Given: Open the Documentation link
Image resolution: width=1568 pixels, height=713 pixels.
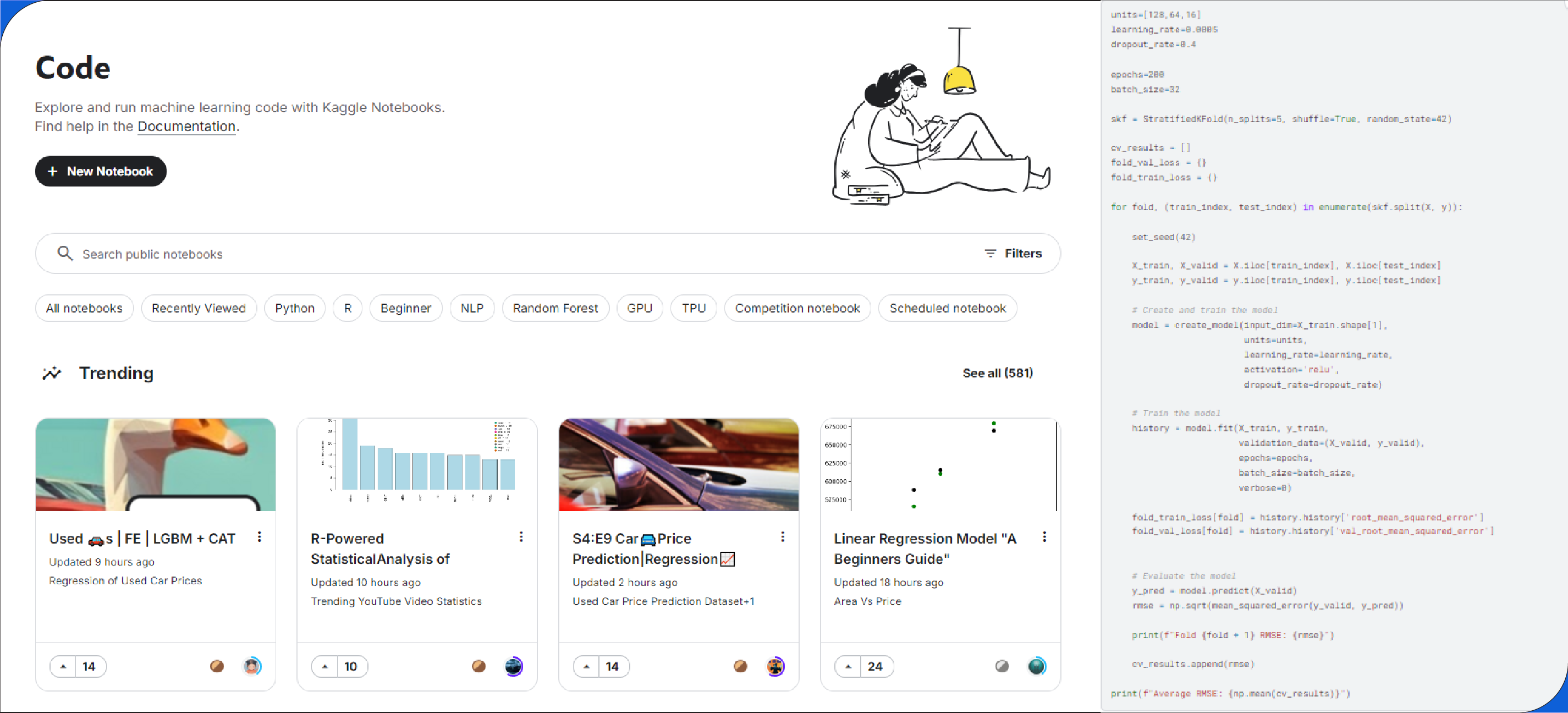Looking at the screenshot, I should [186, 126].
